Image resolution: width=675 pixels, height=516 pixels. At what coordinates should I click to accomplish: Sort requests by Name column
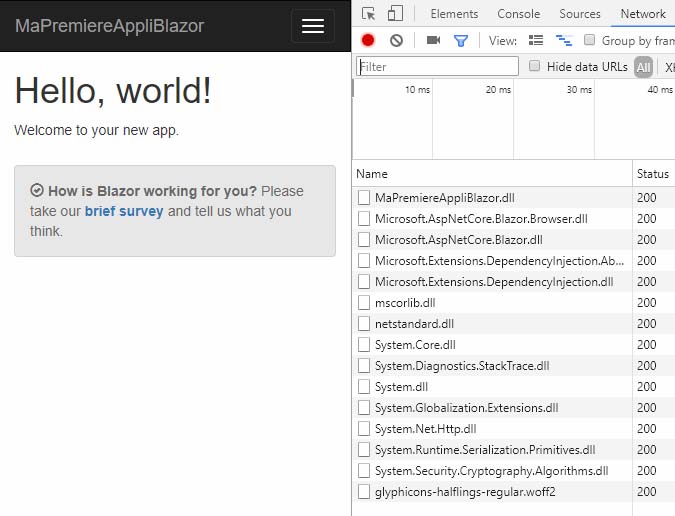tap(492, 173)
